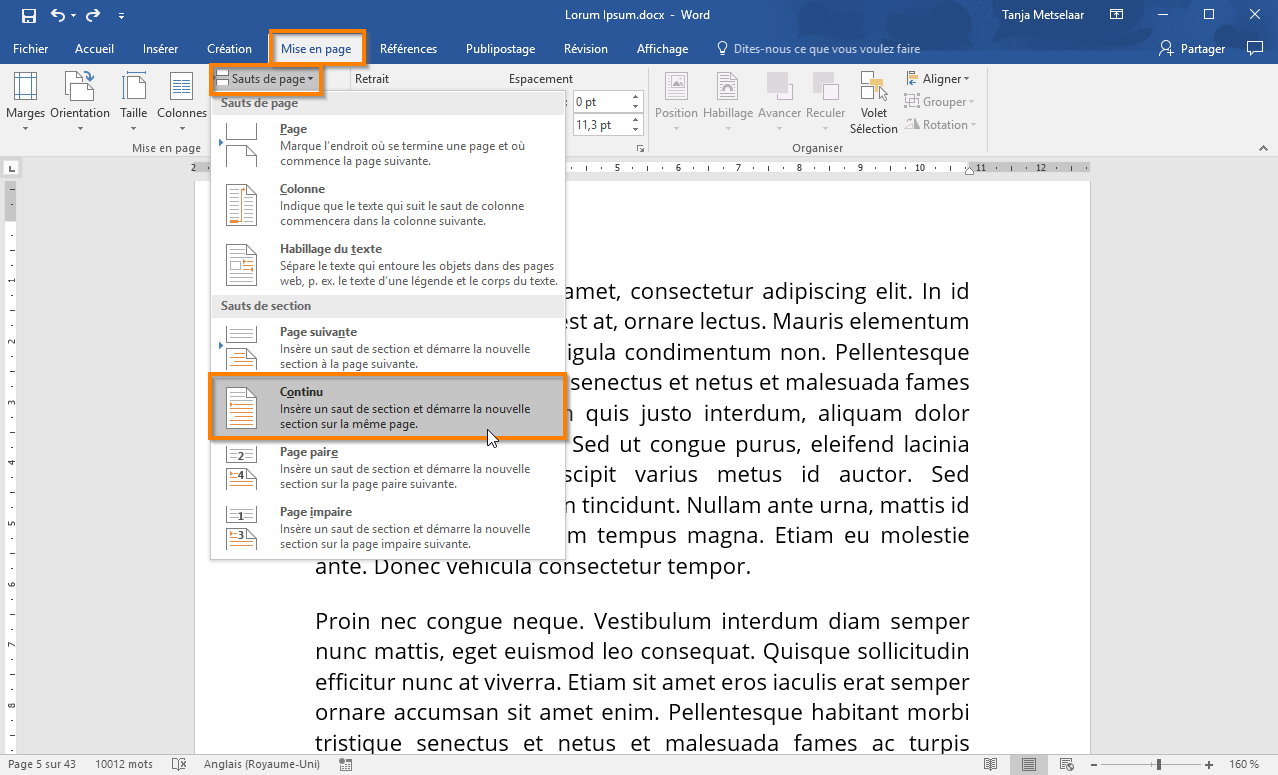1278x775 pixels.
Task: Open the paragraph dialog launcher
Action: [639, 148]
